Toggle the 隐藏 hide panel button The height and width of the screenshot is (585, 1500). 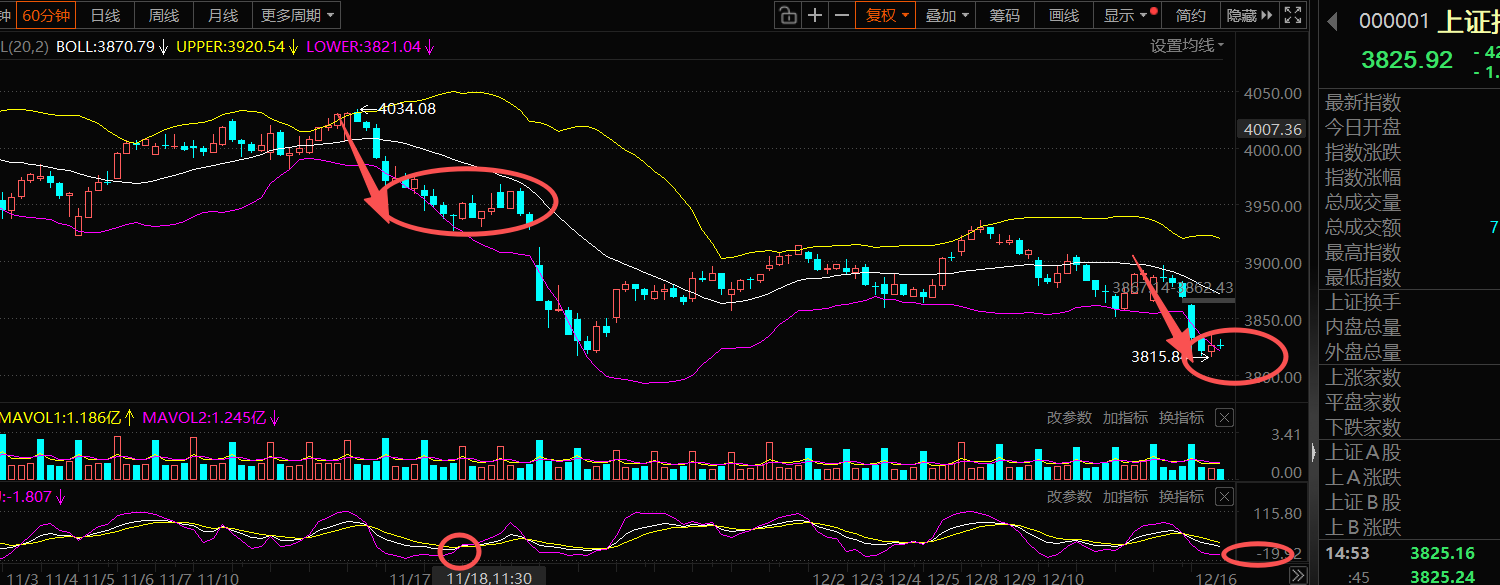point(1249,15)
